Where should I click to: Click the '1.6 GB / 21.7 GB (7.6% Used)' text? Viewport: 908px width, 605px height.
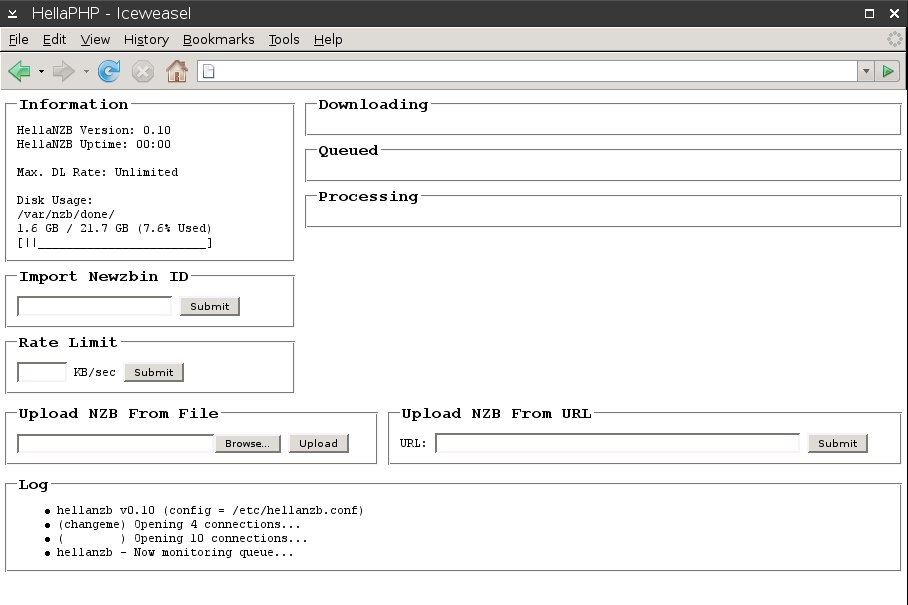[114, 228]
